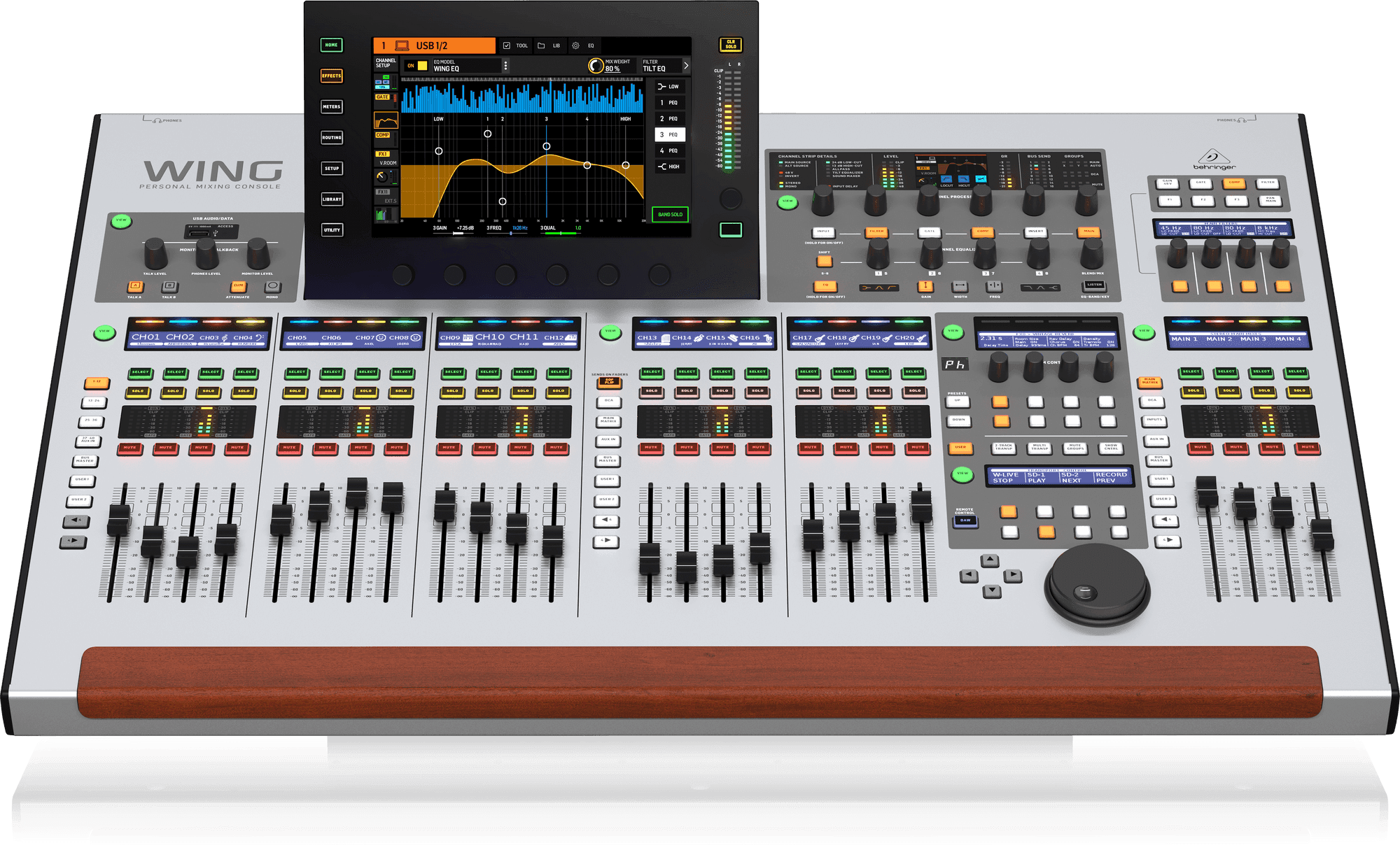This screenshot has height=850, width=1400.
Task: Open the EQ MODEL WING EQ selector
Action: pos(465,66)
